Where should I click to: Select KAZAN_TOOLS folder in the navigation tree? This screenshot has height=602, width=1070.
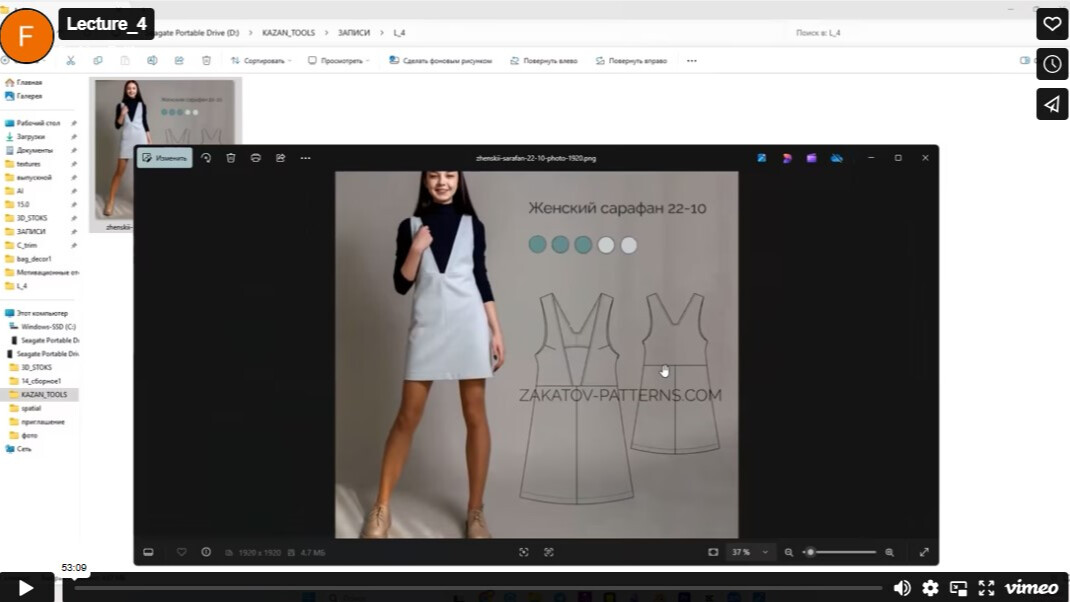coord(44,395)
